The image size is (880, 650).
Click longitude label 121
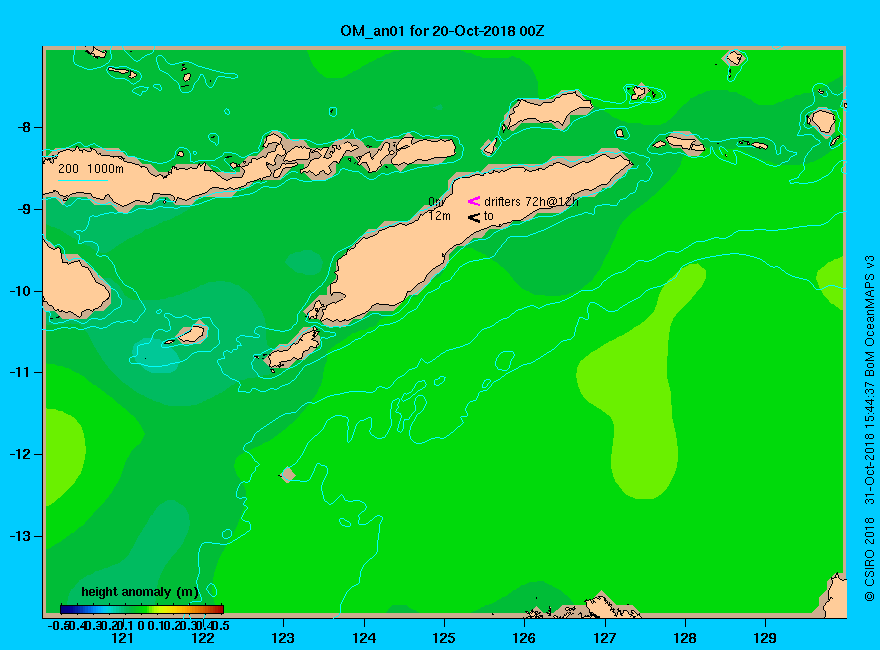(122, 638)
